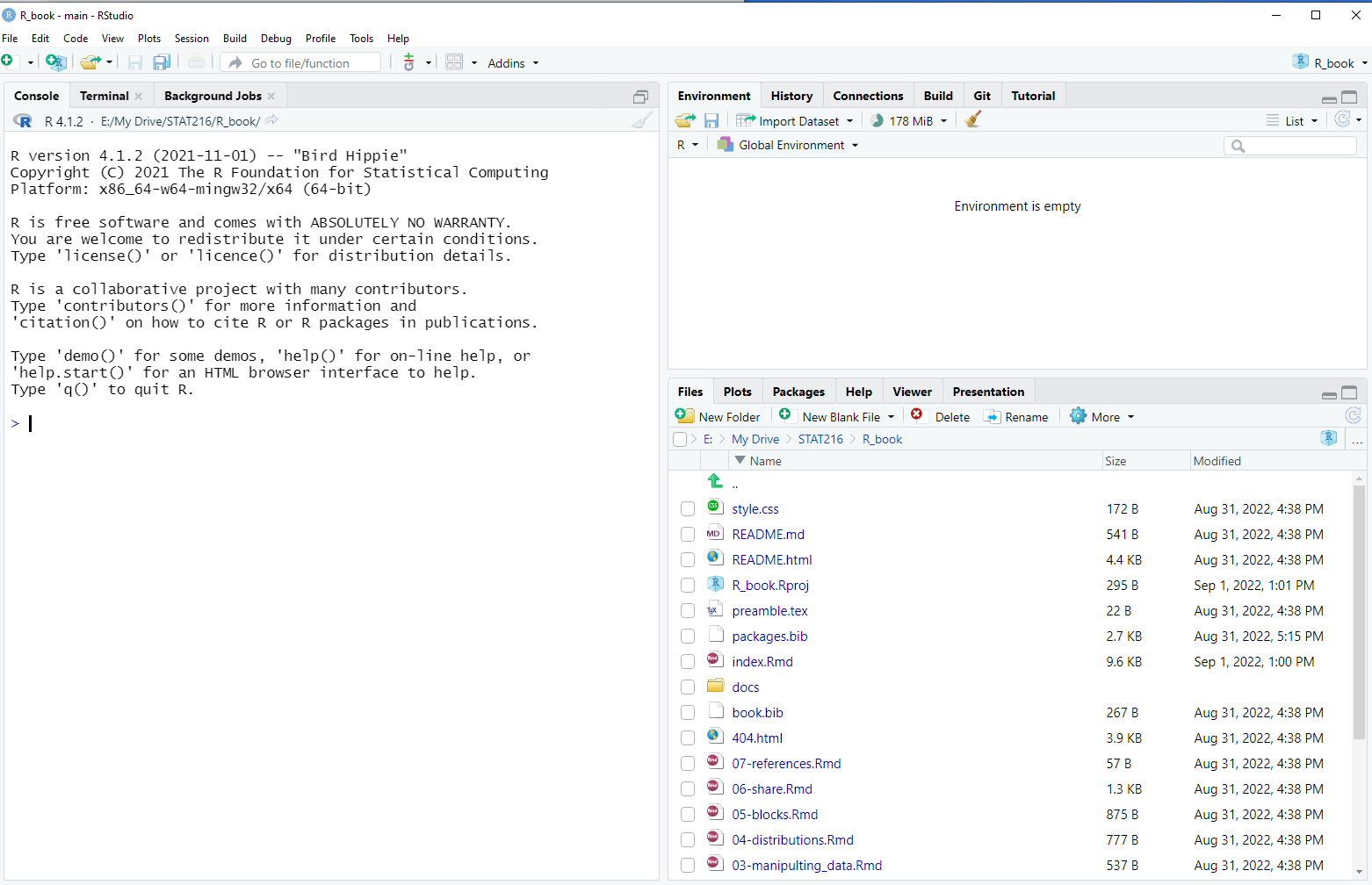Navigate to STAT216 in the path breadcrumb
Screen dimensions: 1372x885
[820, 439]
